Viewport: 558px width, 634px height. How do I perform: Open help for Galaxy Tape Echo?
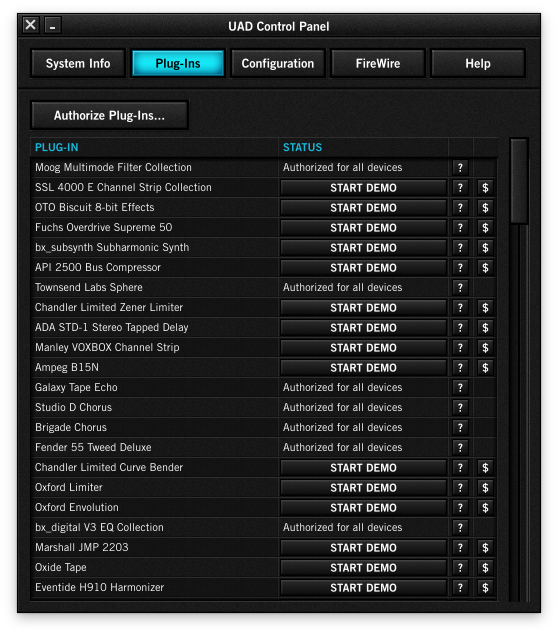(460, 388)
